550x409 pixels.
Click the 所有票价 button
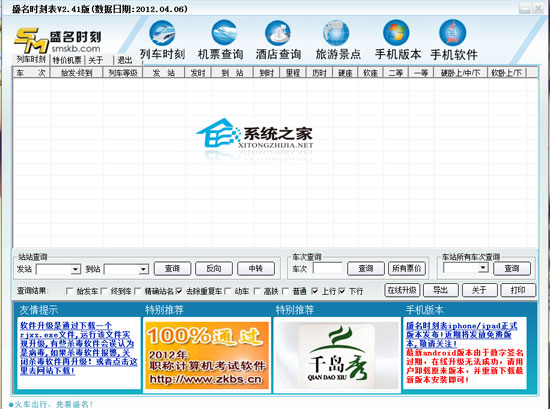(407, 269)
